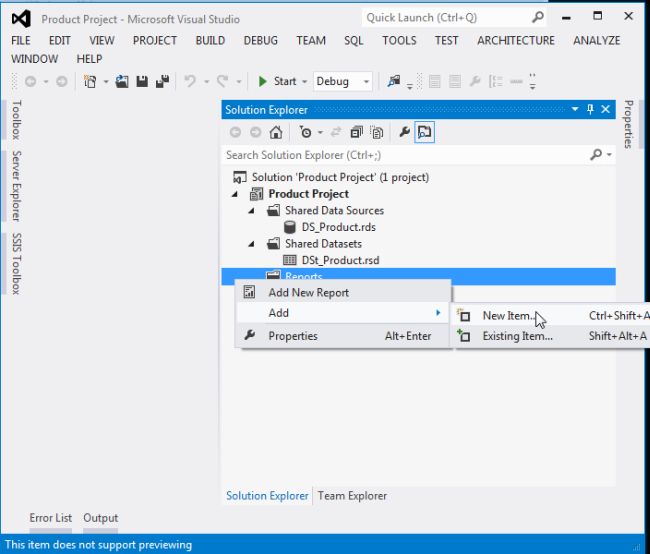Select Existing Item... in the Add submenu
650x554 pixels.
pyautogui.click(x=553, y=336)
